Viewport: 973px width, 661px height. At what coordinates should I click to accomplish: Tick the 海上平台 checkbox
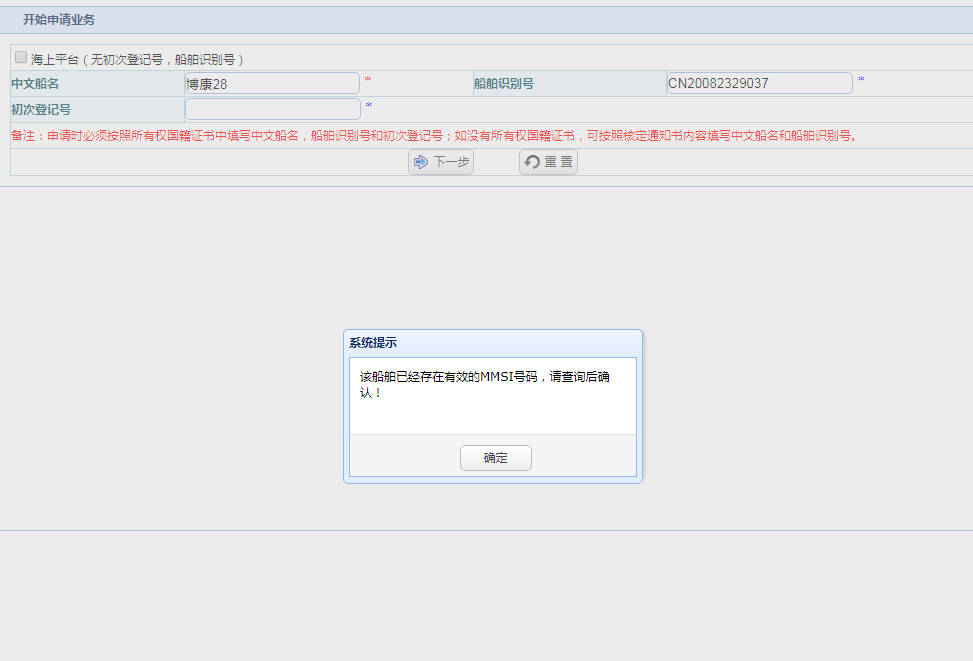tap(21, 58)
